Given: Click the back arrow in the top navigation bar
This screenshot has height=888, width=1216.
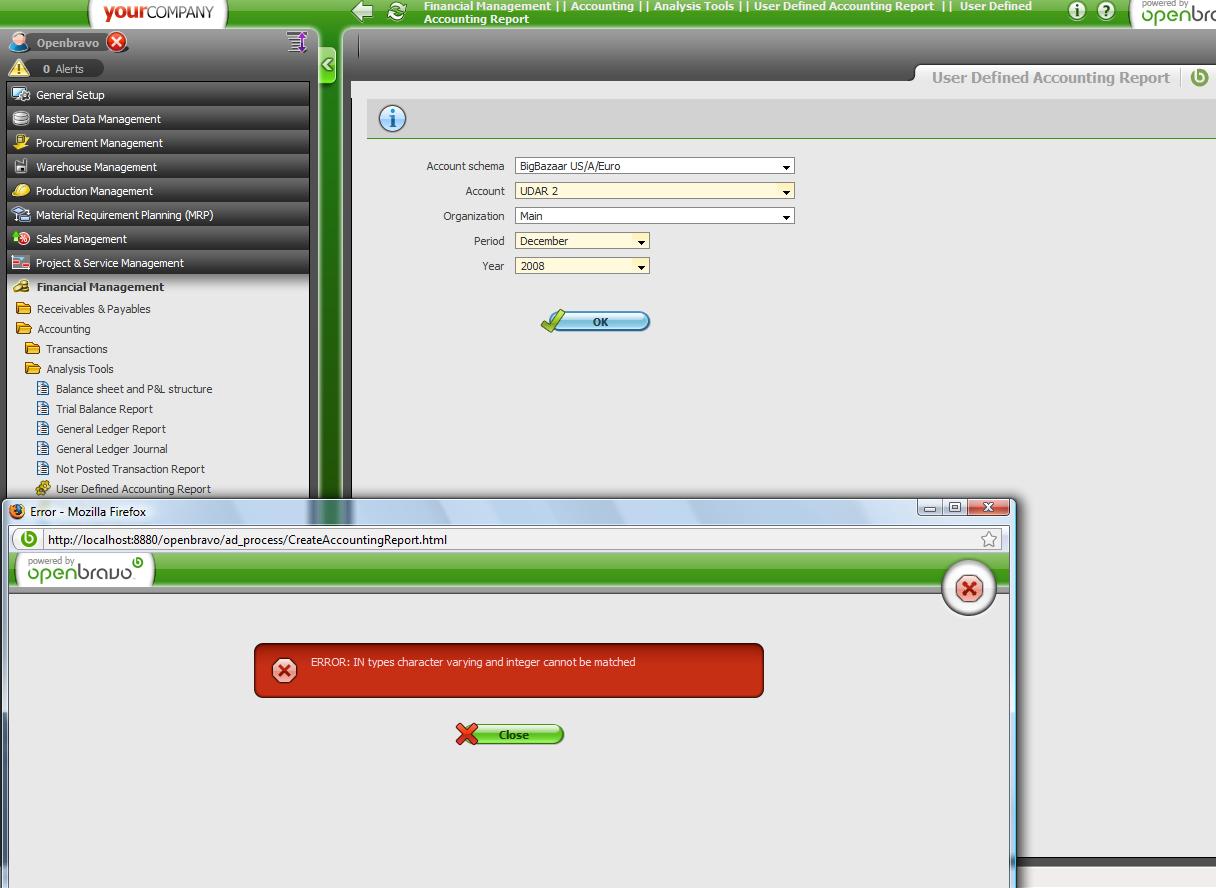Looking at the screenshot, I should (363, 11).
